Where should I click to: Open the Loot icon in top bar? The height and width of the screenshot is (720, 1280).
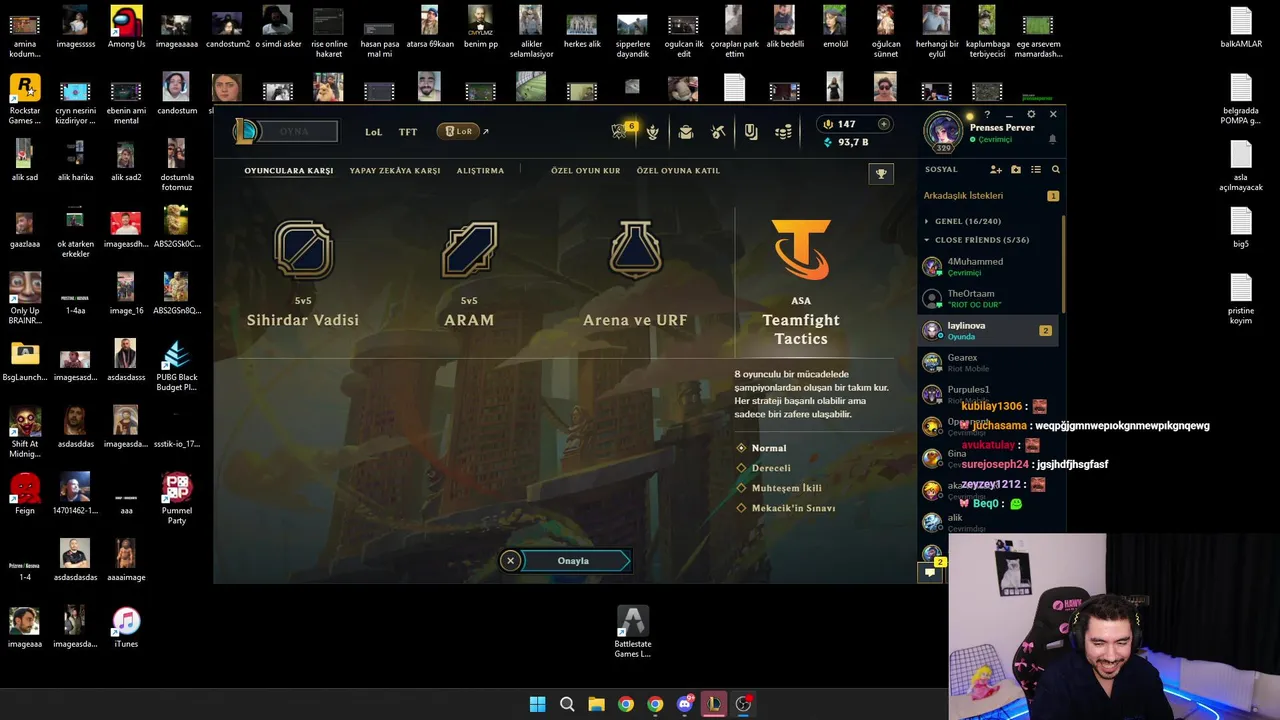751,131
